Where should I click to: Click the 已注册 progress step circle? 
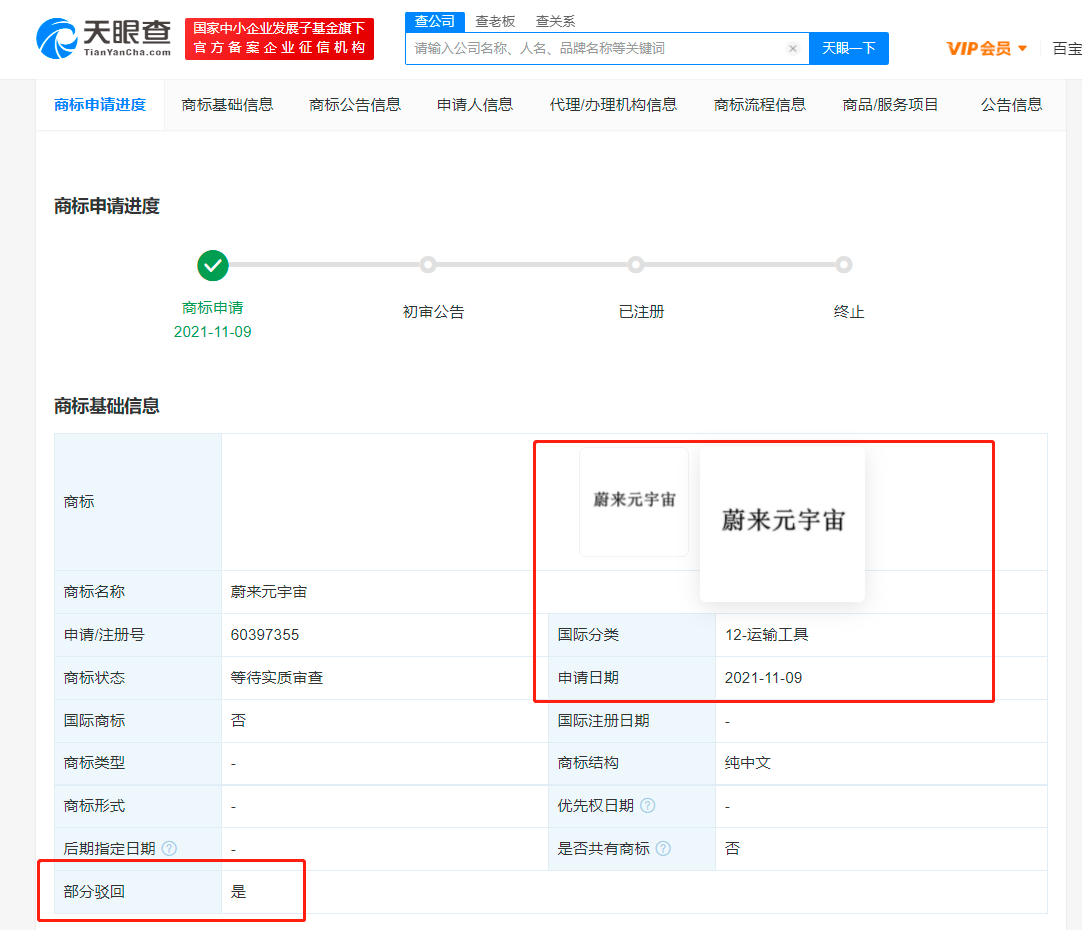coord(636,265)
